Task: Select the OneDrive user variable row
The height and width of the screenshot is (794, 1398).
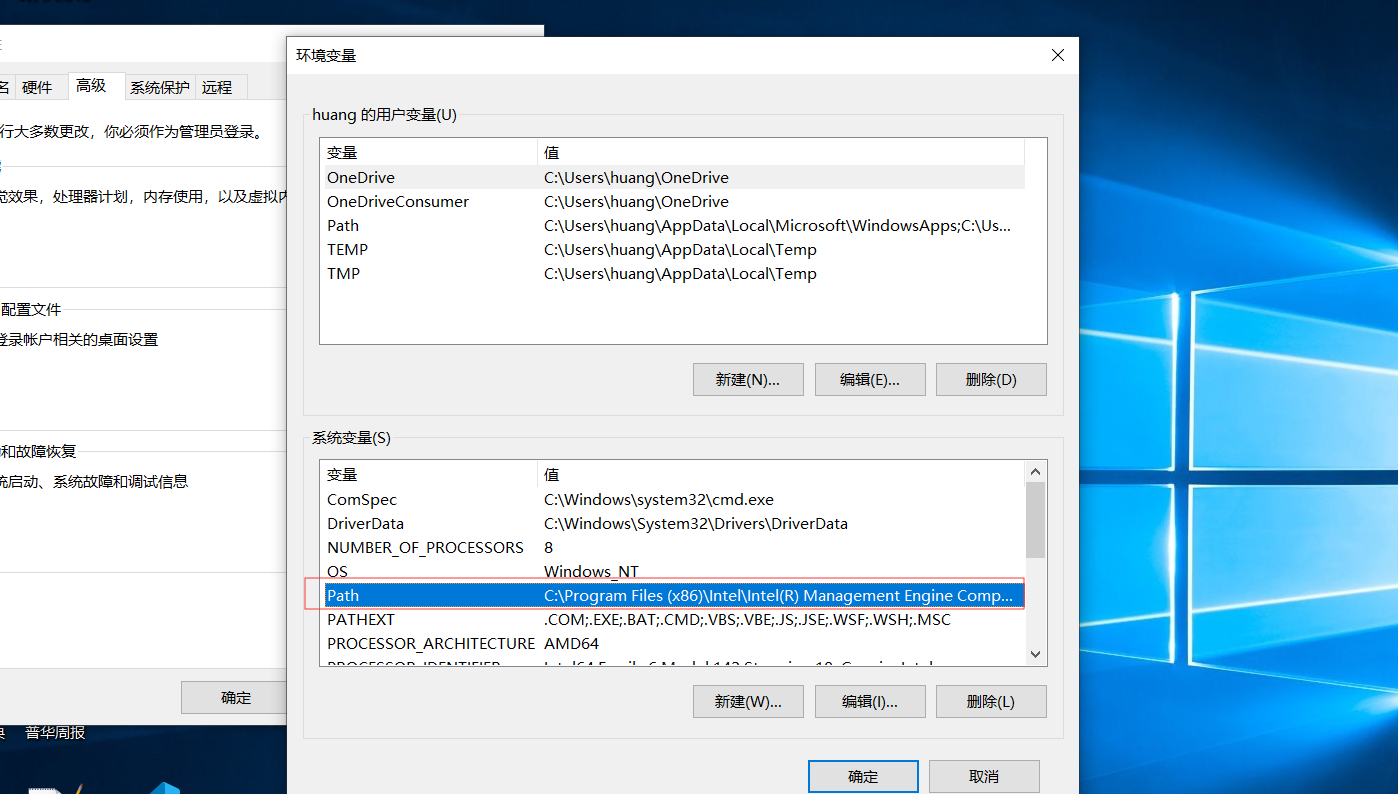Action: click(672, 178)
